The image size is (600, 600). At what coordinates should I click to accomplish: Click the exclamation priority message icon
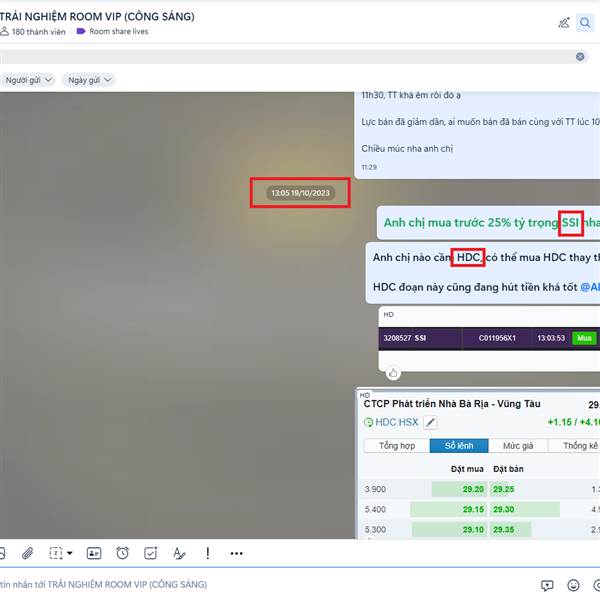point(207,553)
